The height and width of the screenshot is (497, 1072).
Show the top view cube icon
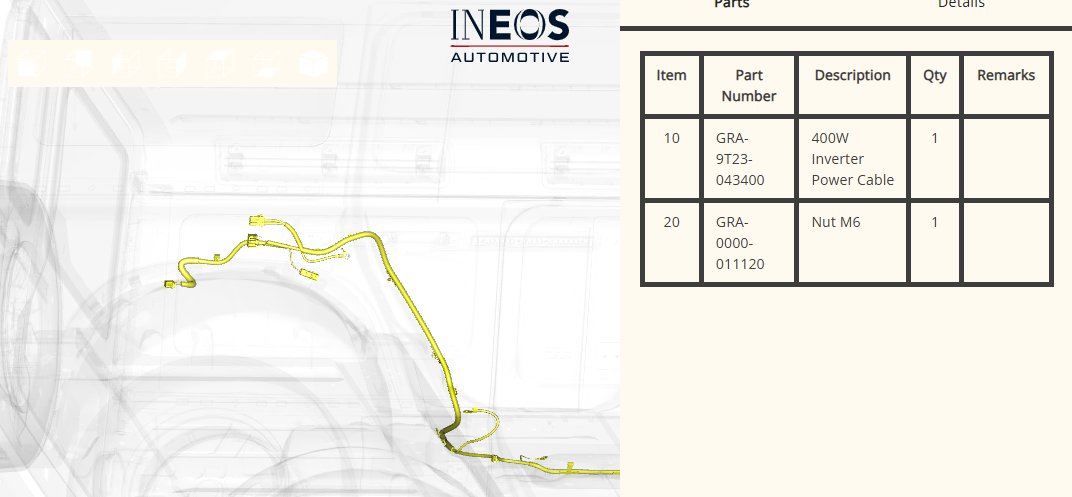218,65
